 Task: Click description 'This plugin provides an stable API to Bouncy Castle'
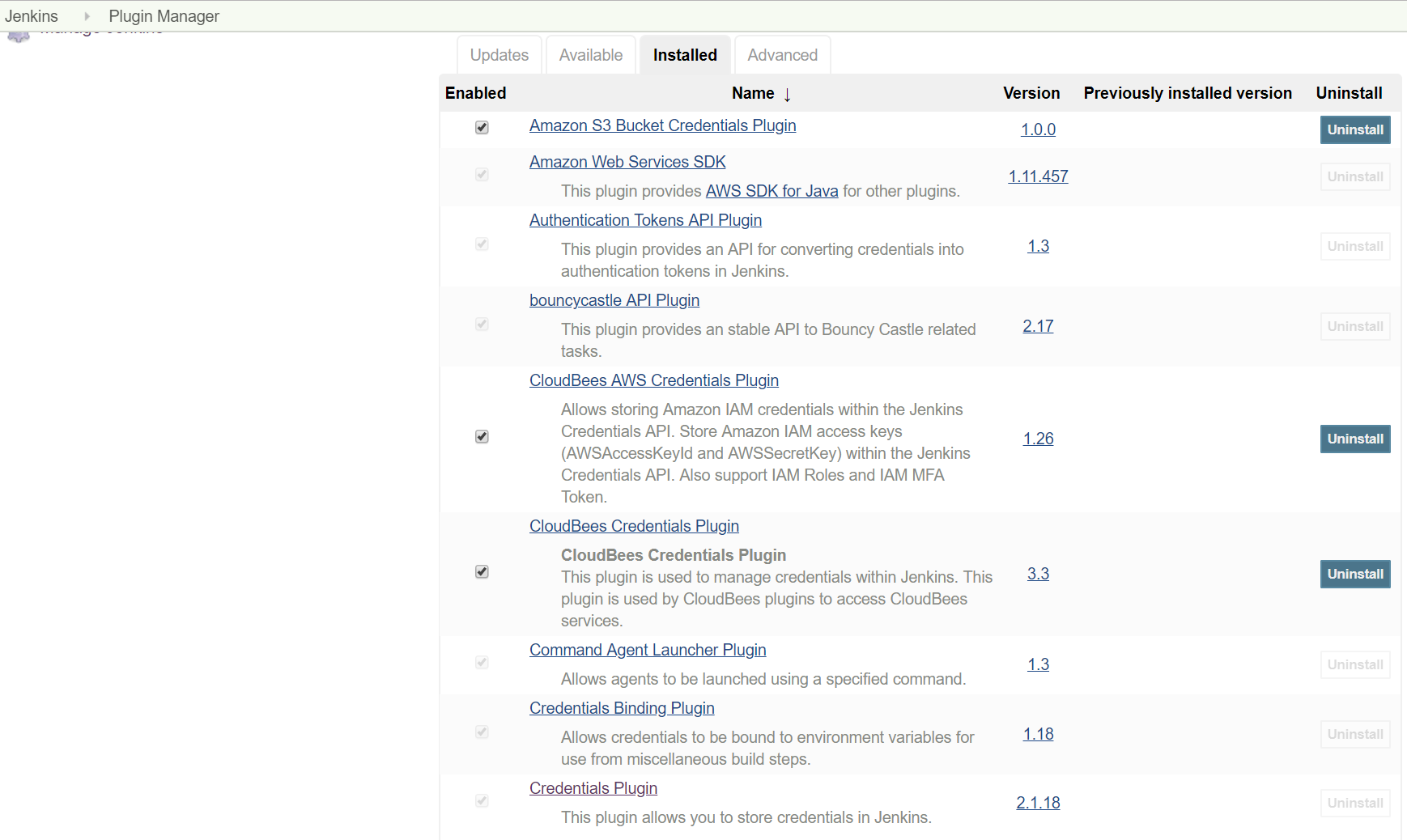[x=768, y=340]
